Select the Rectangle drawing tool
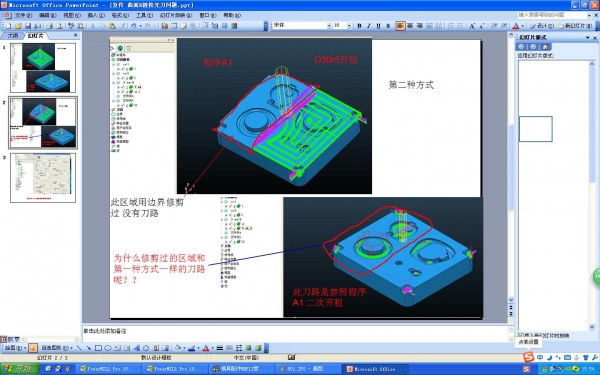This screenshot has height=375, width=600. coord(98,348)
